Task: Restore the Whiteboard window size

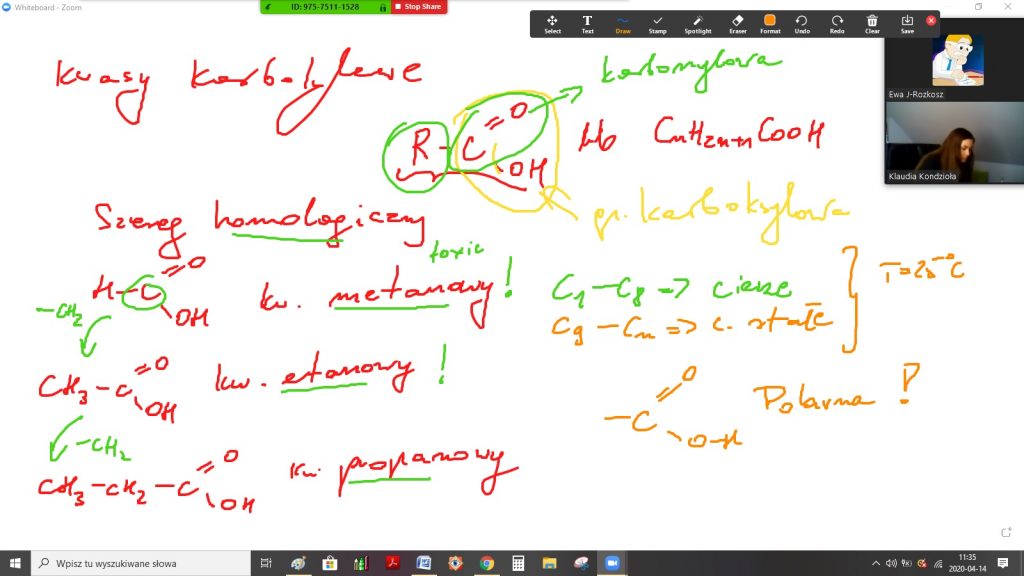Action: tap(978, 7)
